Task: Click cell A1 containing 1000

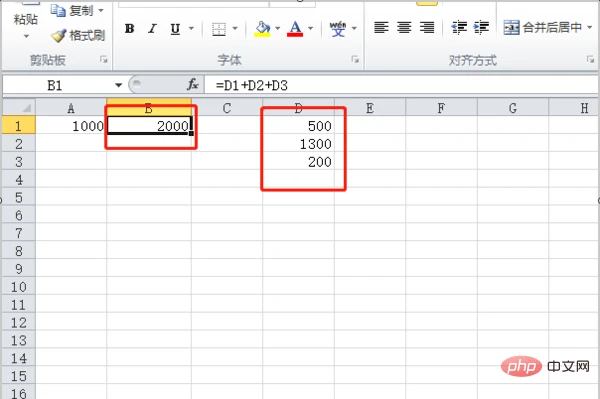Action: 71,125
